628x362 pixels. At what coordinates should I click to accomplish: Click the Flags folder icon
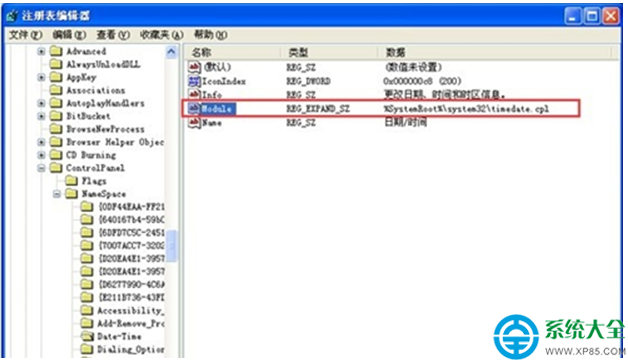click(x=71, y=181)
